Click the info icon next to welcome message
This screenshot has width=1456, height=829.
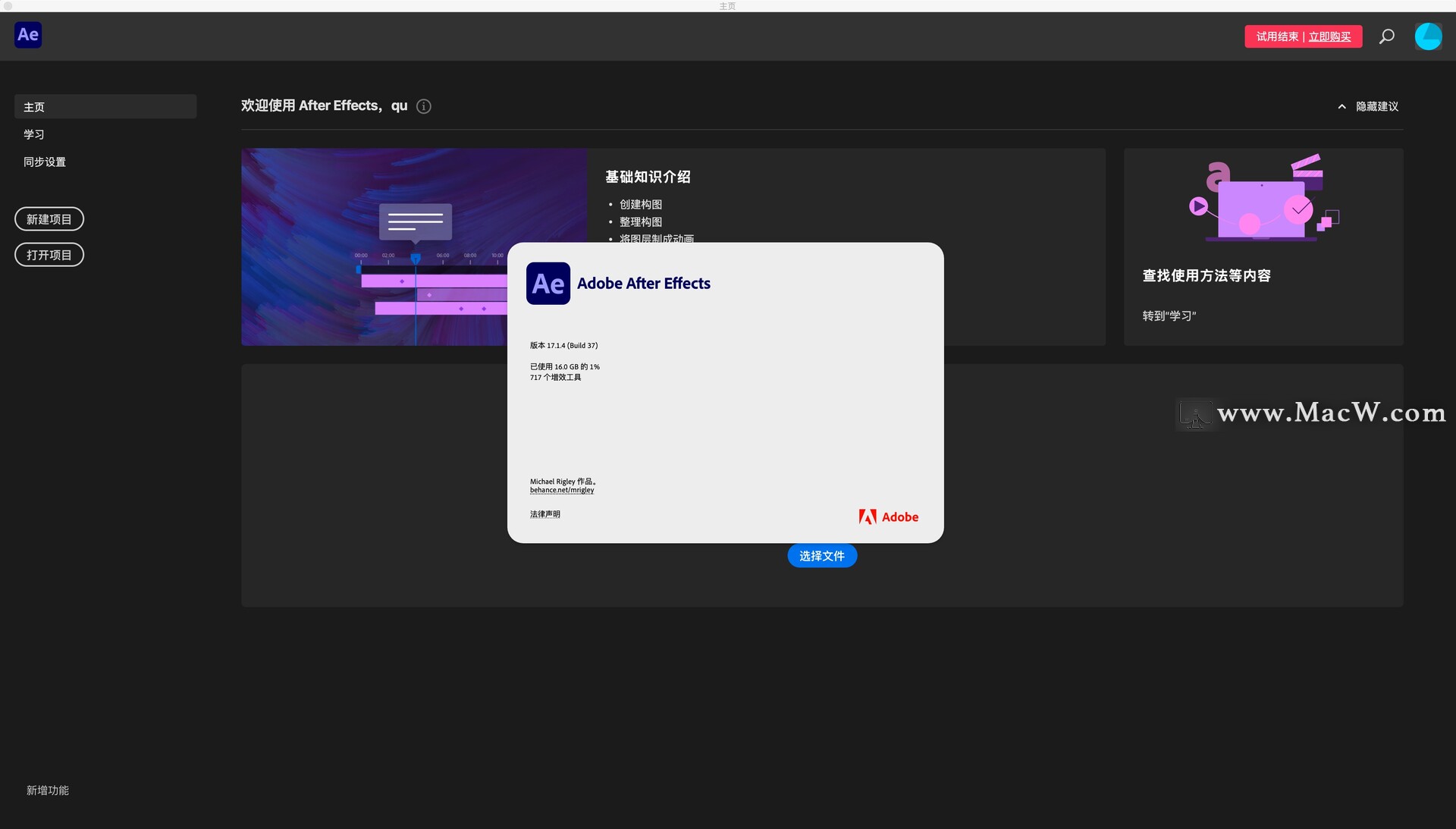coord(423,106)
